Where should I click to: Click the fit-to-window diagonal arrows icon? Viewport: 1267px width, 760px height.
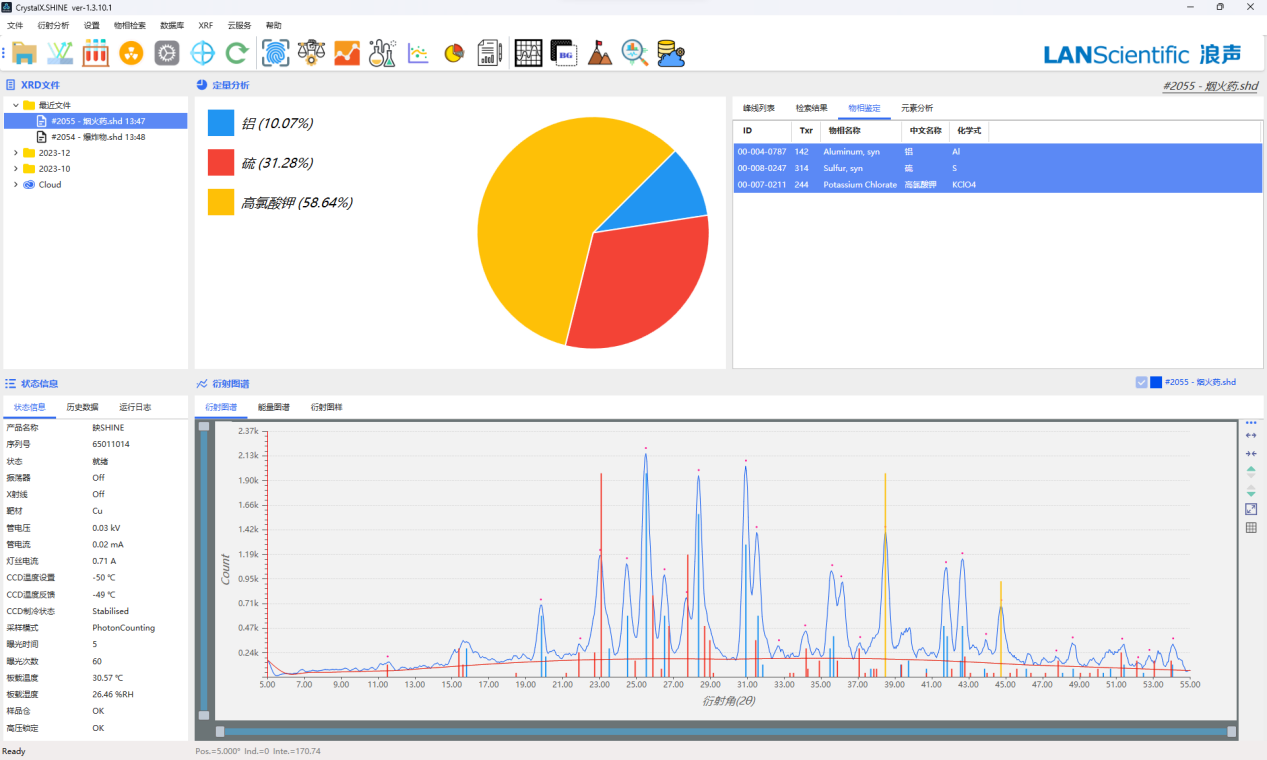[1251, 509]
